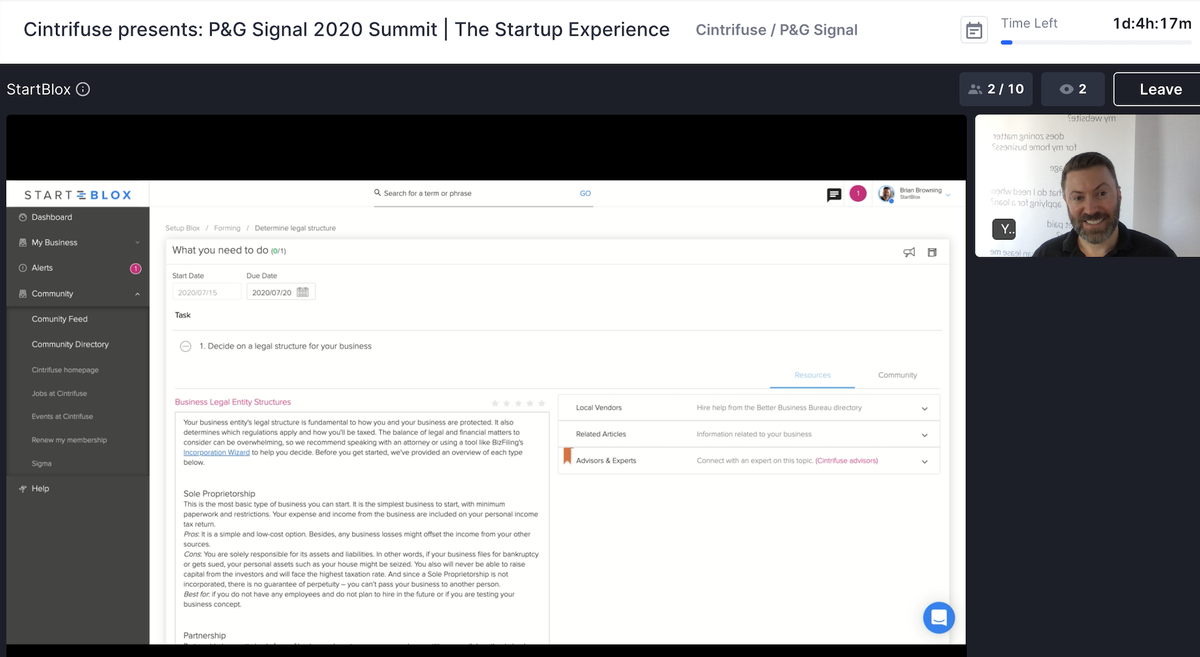Open Cintrifuse homepage link

pyautogui.click(x=65, y=369)
